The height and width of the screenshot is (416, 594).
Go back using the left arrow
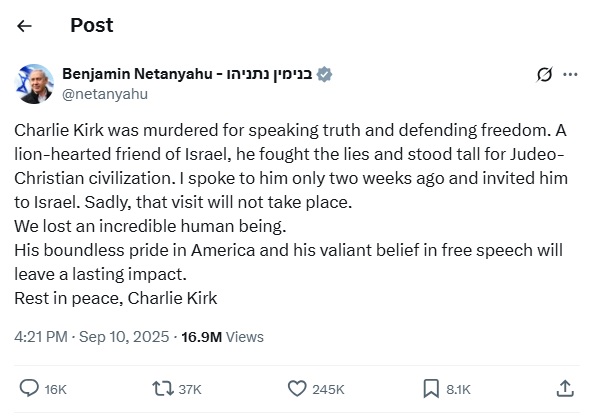(24, 26)
